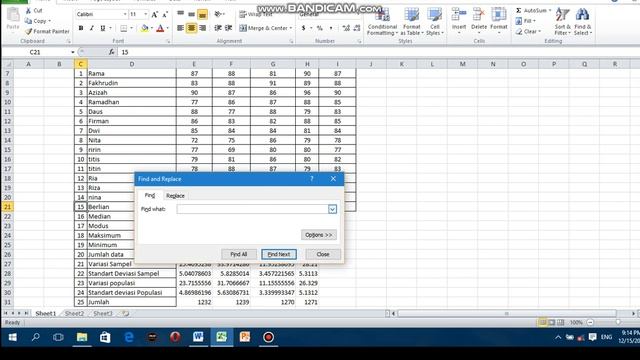This screenshot has height=360, width=640.
Task: Apply the red font color
Action: coord(160,28)
